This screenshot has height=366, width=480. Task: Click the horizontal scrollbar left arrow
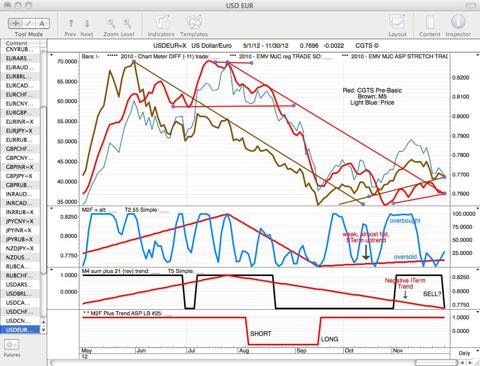[x=463, y=362]
